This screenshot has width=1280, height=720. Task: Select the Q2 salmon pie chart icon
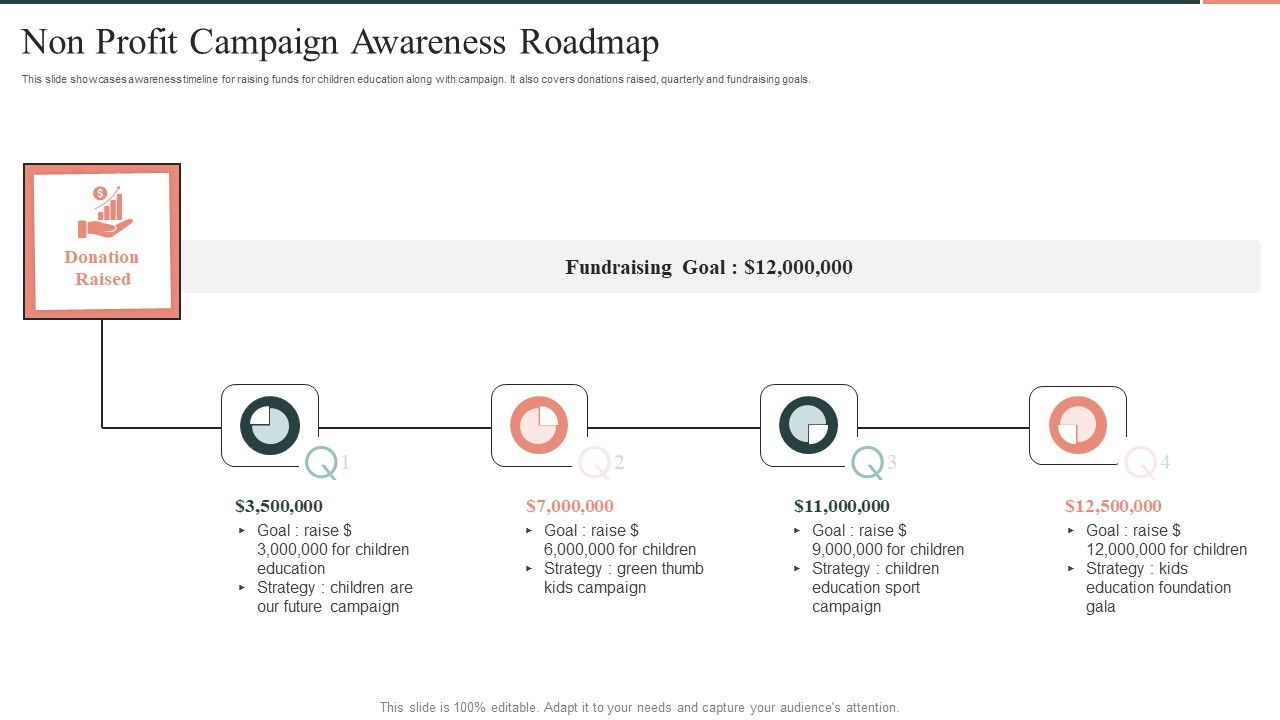539,426
